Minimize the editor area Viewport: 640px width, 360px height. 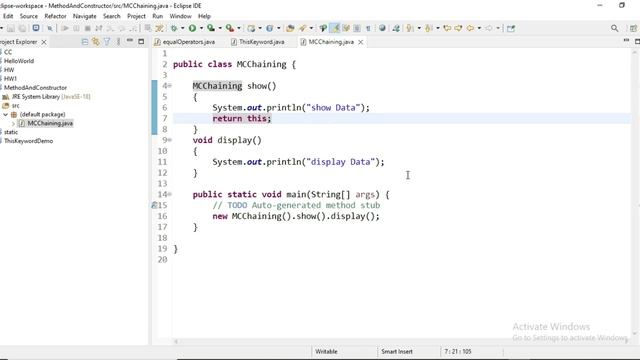point(626,41)
